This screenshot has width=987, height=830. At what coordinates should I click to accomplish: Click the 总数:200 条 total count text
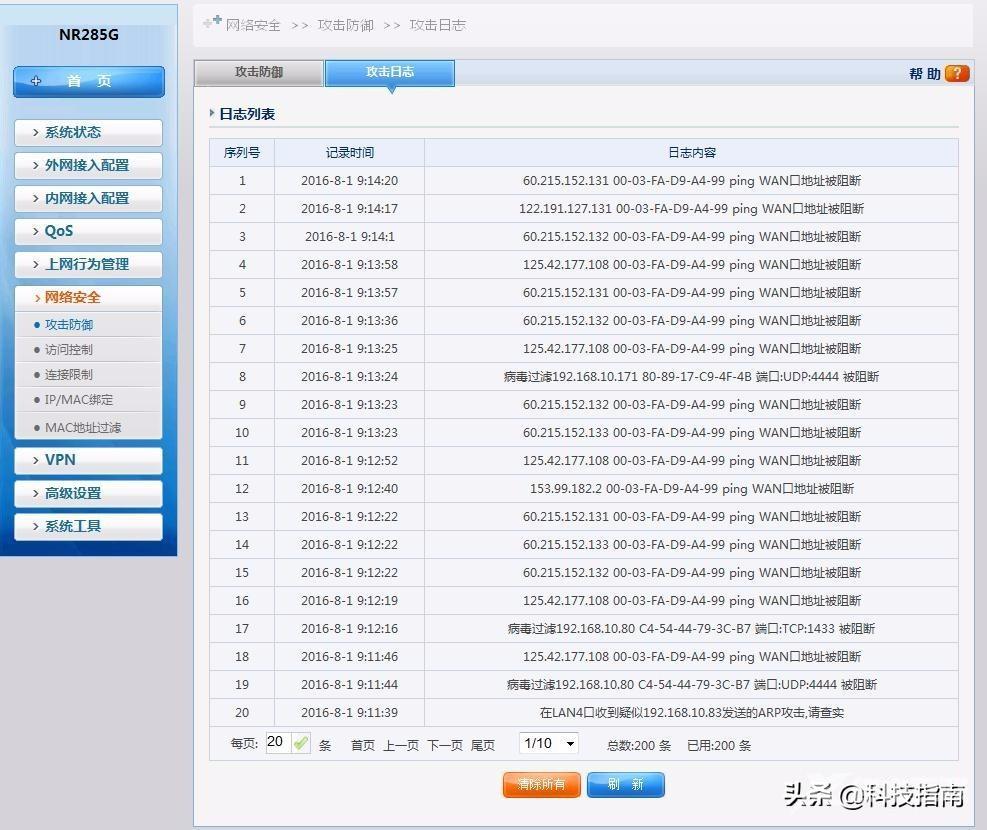[639, 746]
